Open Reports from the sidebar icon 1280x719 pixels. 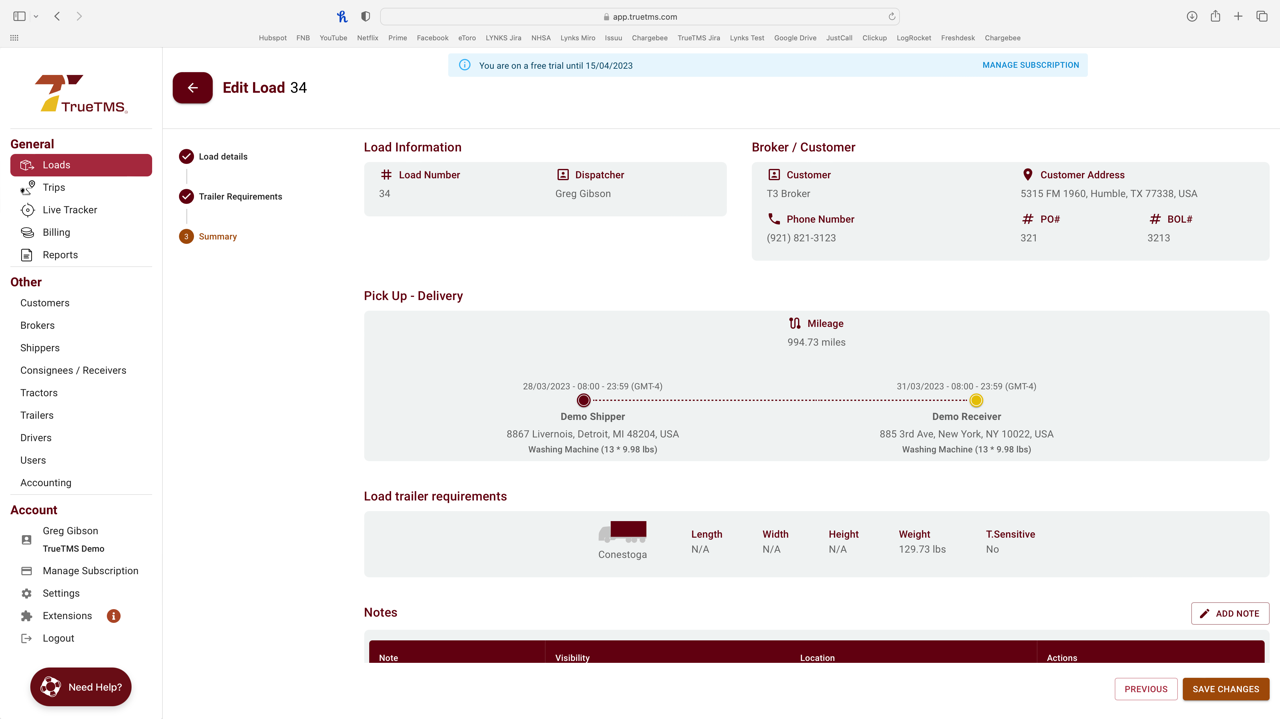(27, 255)
